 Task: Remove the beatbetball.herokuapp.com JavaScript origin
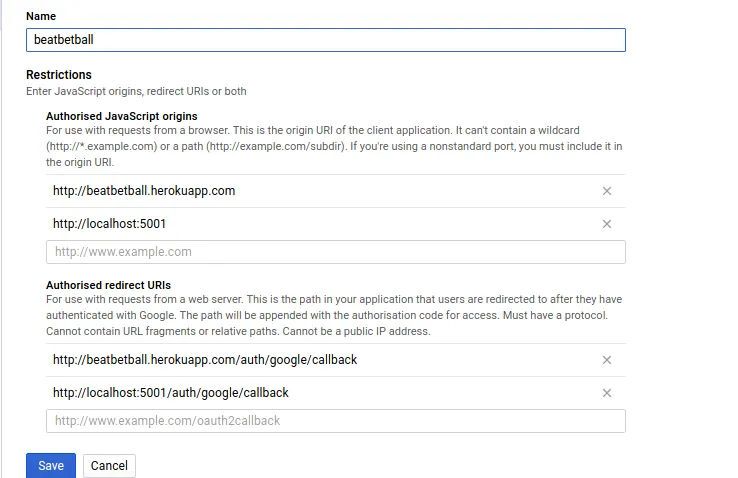click(606, 191)
